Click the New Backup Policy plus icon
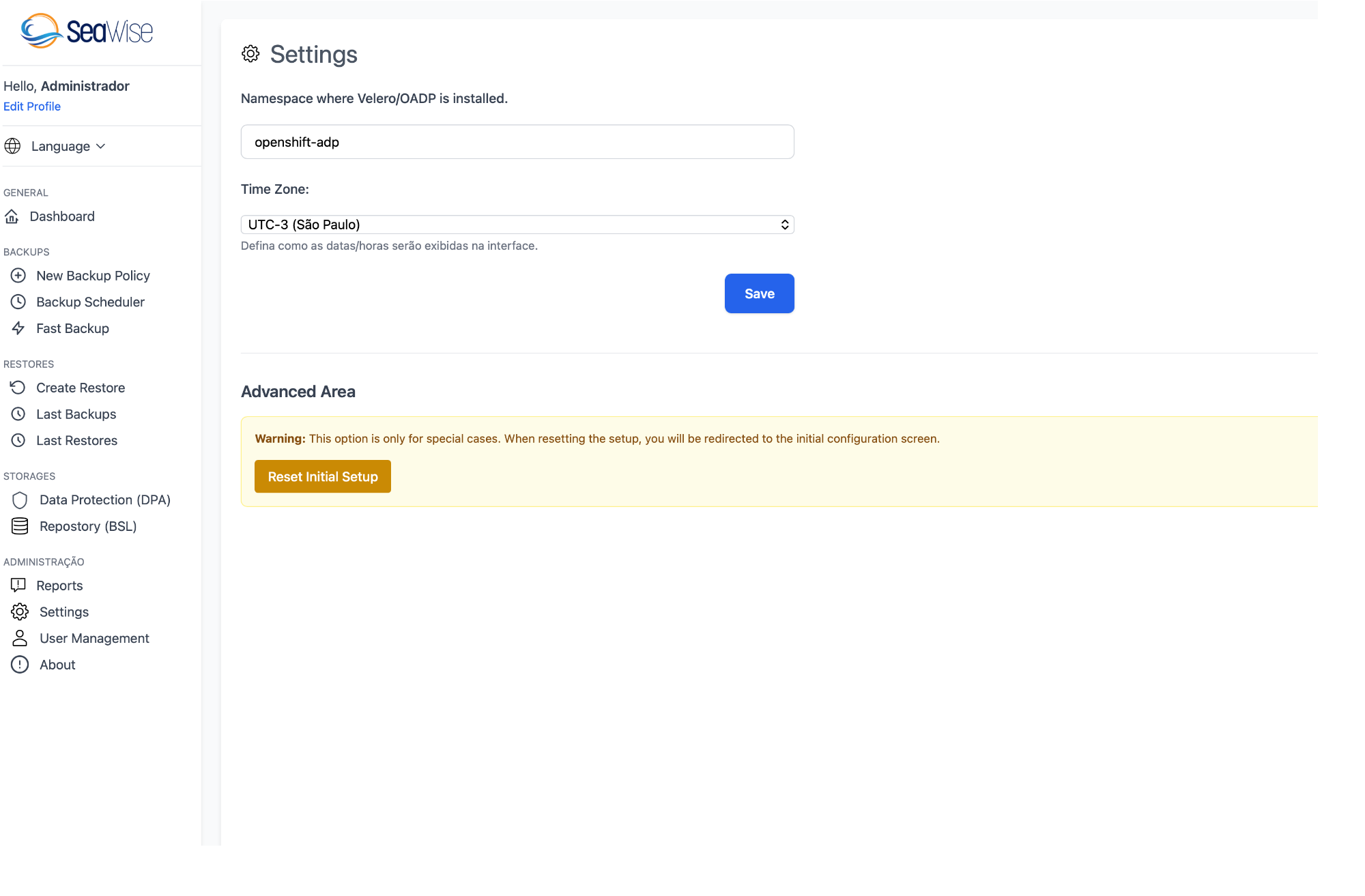 [18, 276]
